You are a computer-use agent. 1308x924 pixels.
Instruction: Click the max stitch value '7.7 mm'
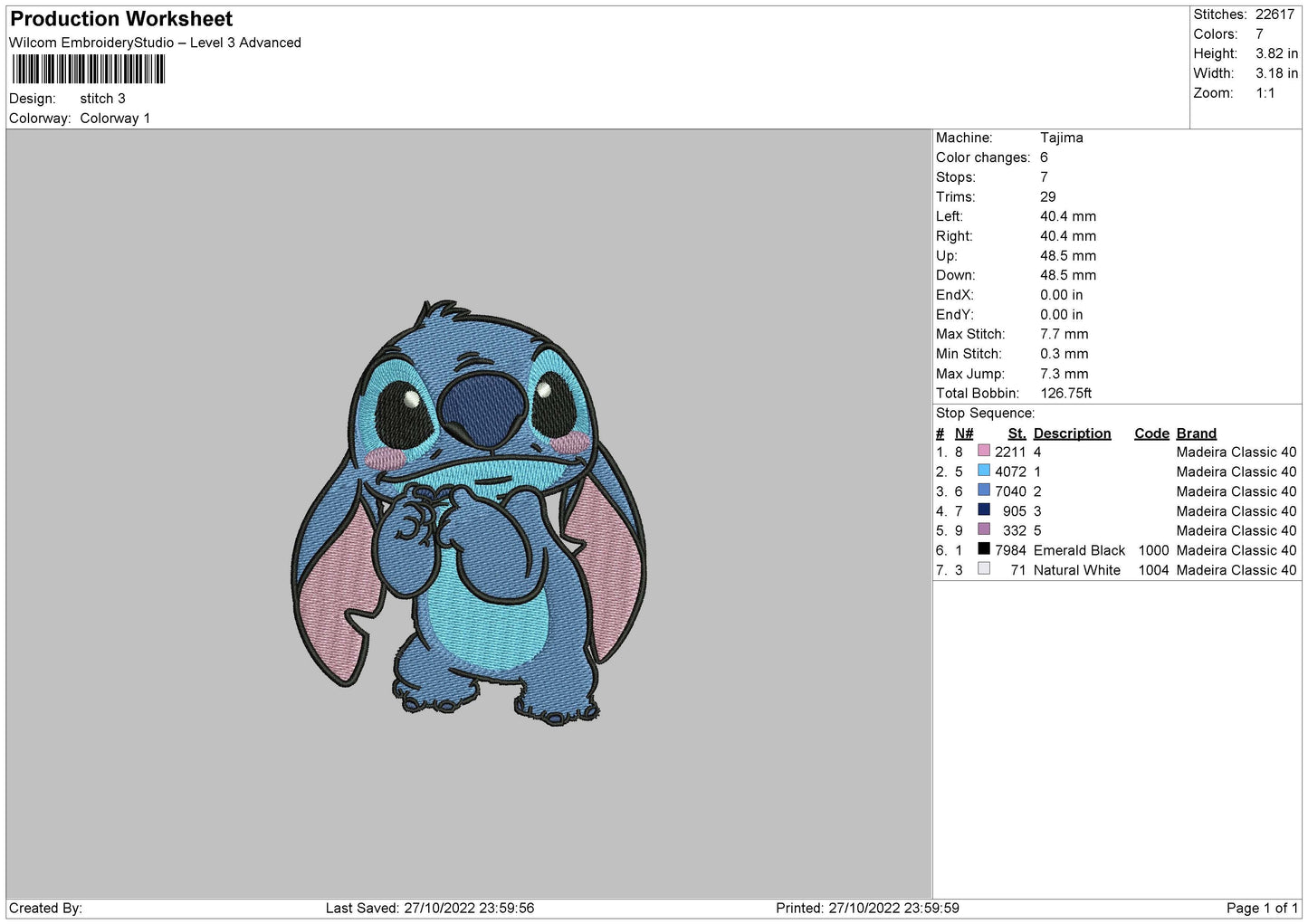point(1064,334)
